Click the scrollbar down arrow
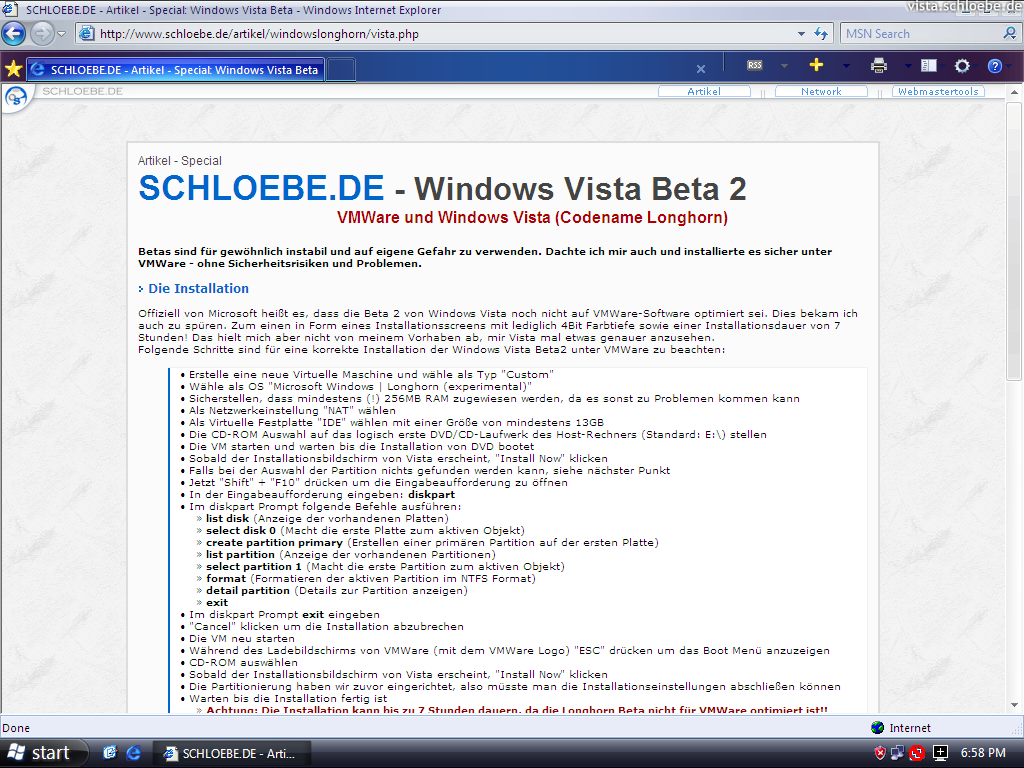Viewport: 1024px width, 768px height. (x=1014, y=705)
